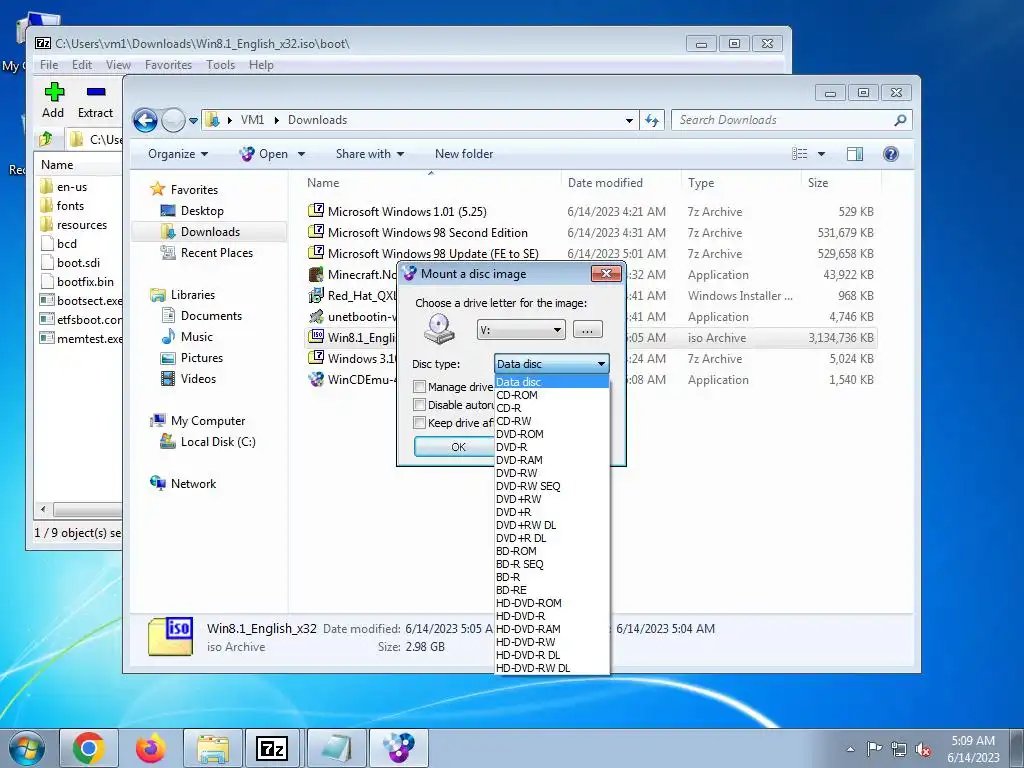Open File Explorer taskbar icon
Image resolution: width=1024 pixels, height=768 pixels.
[x=212, y=748]
